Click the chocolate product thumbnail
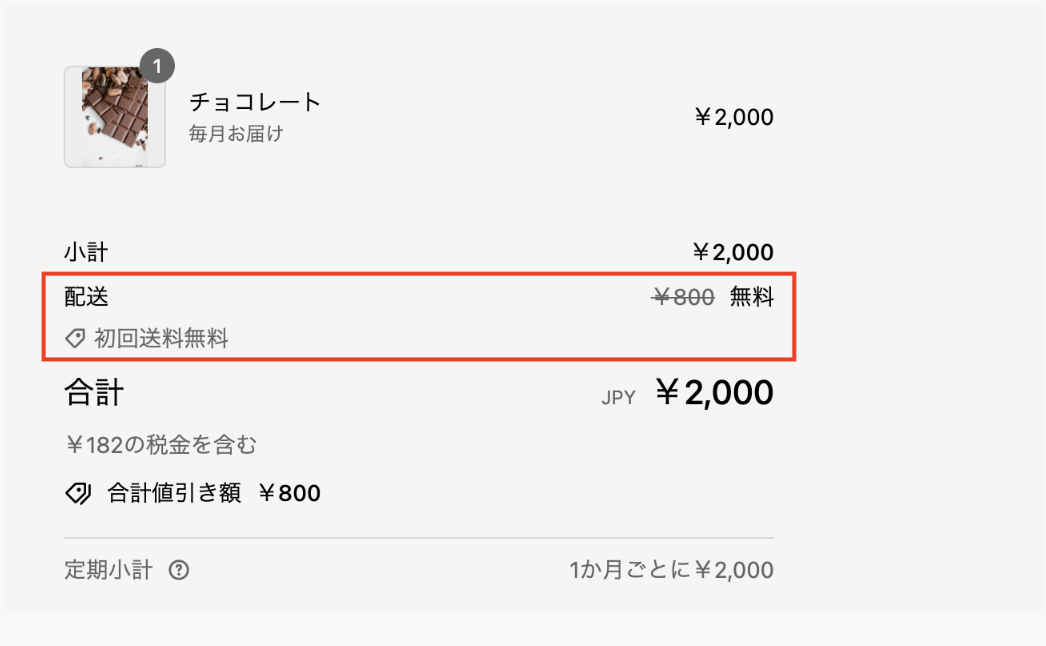The width and height of the screenshot is (1046, 646). tap(114, 117)
